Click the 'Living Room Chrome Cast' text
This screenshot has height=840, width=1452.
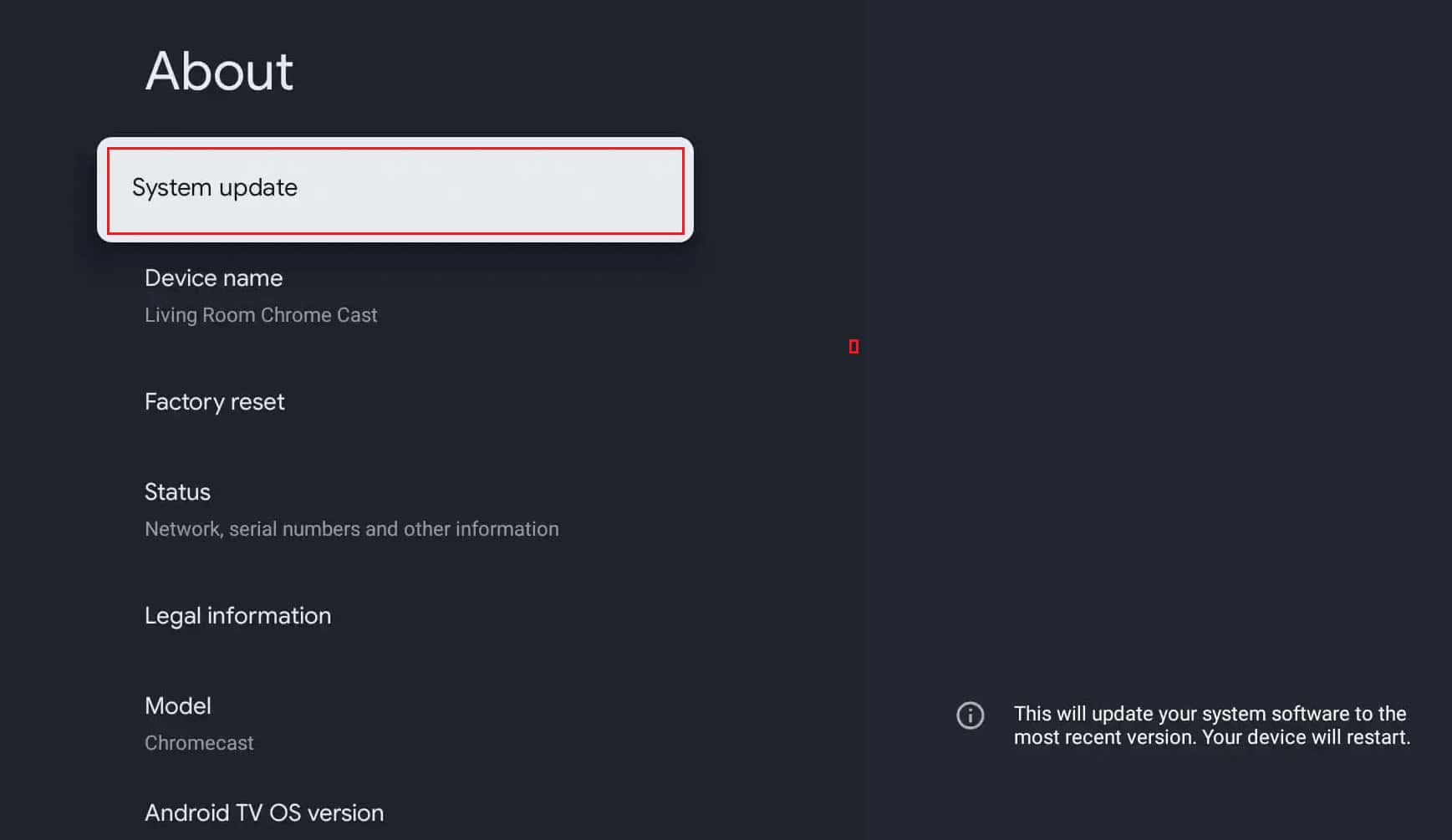click(x=261, y=315)
